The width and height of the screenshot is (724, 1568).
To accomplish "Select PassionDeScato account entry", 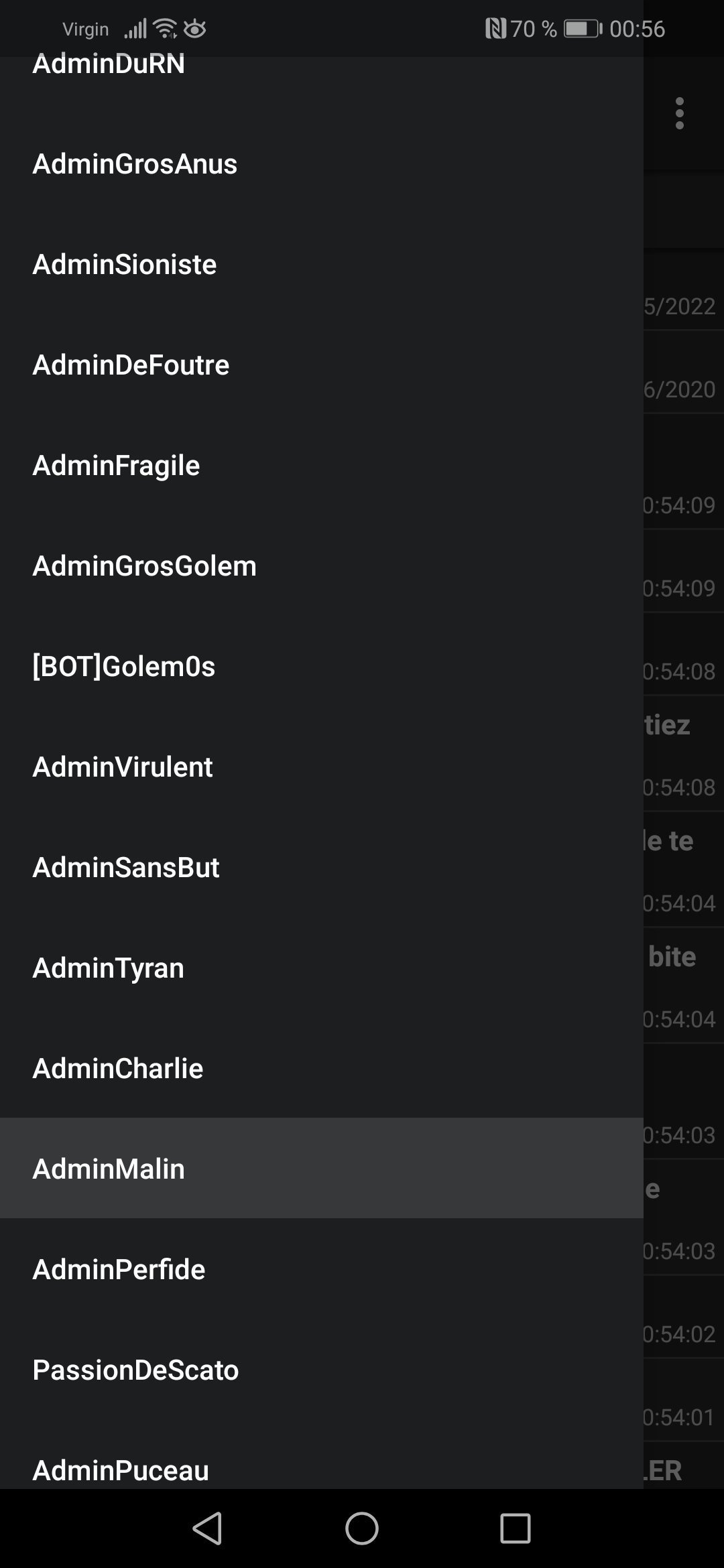I will [x=322, y=1370].
